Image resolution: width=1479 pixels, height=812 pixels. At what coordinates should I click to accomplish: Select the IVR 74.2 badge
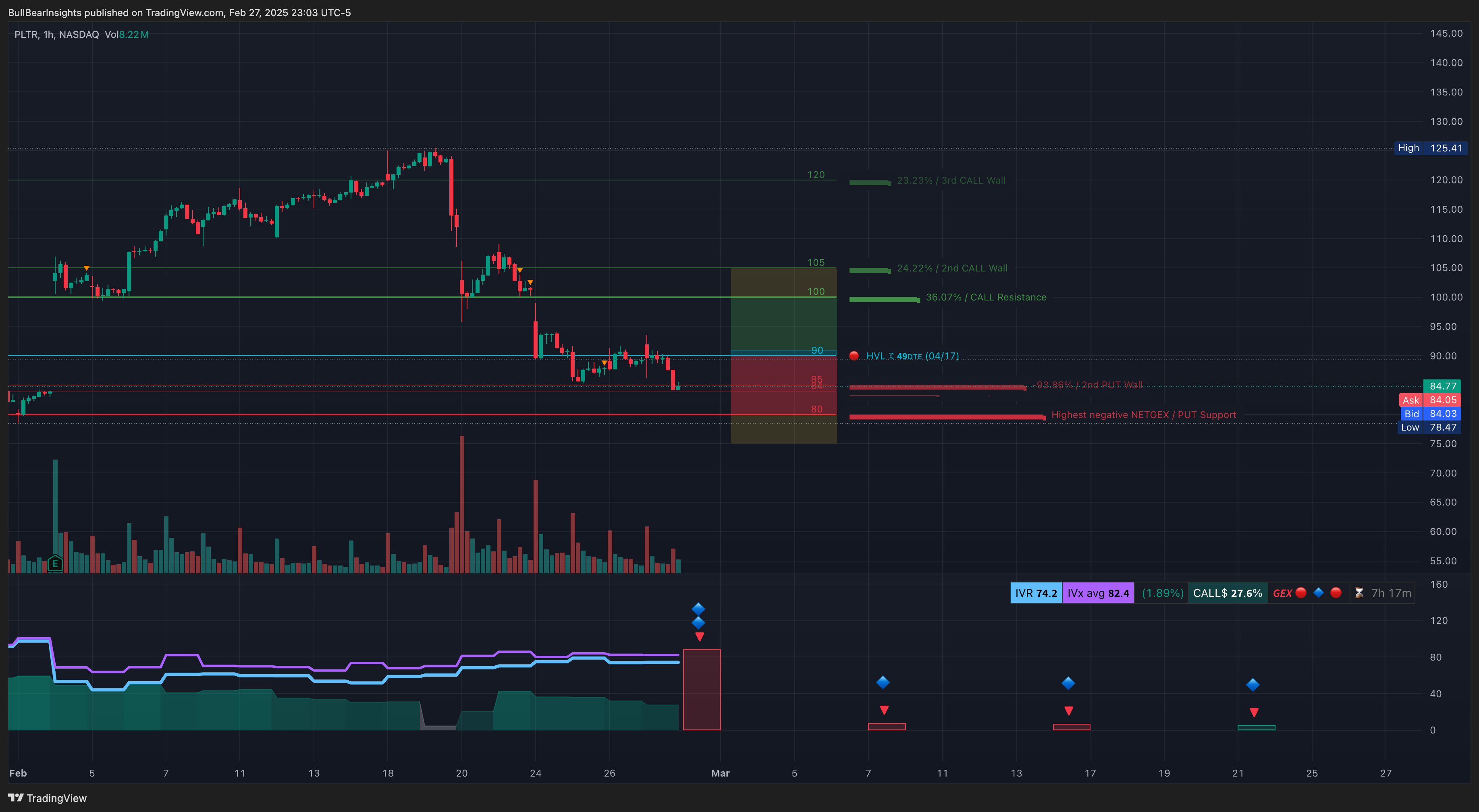click(1036, 593)
